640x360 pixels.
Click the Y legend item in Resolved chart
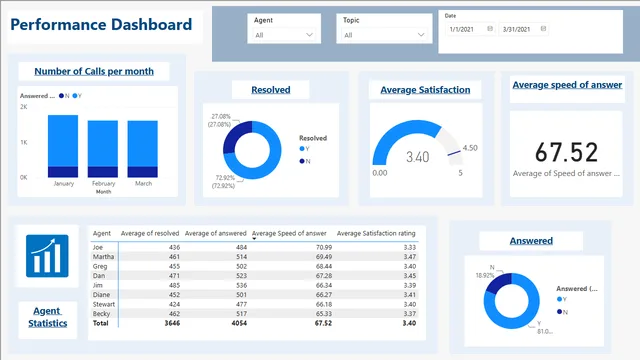tap(304, 149)
